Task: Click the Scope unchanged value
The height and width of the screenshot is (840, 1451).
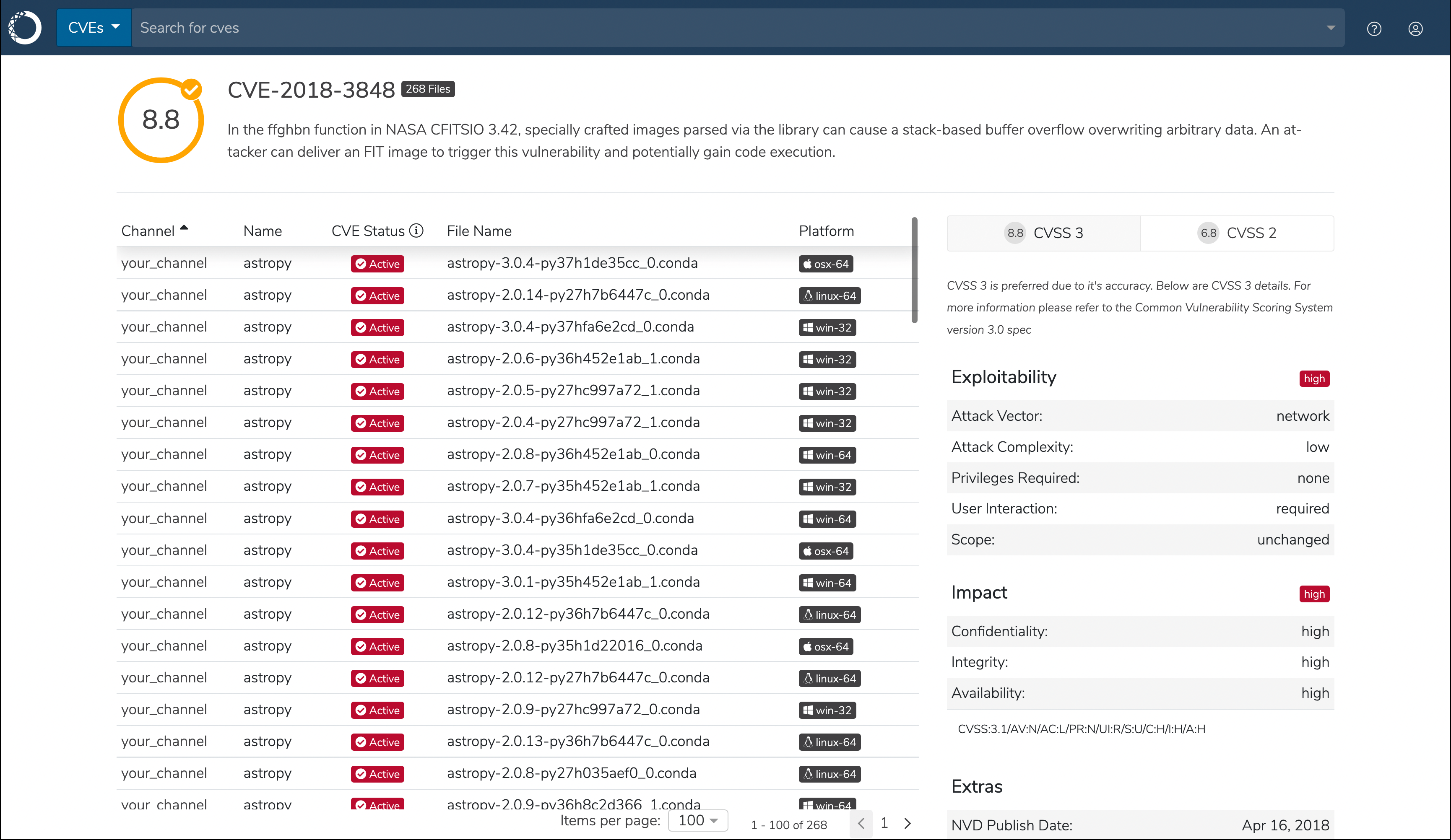Action: pyautogui.click(x=1292, y=540)
